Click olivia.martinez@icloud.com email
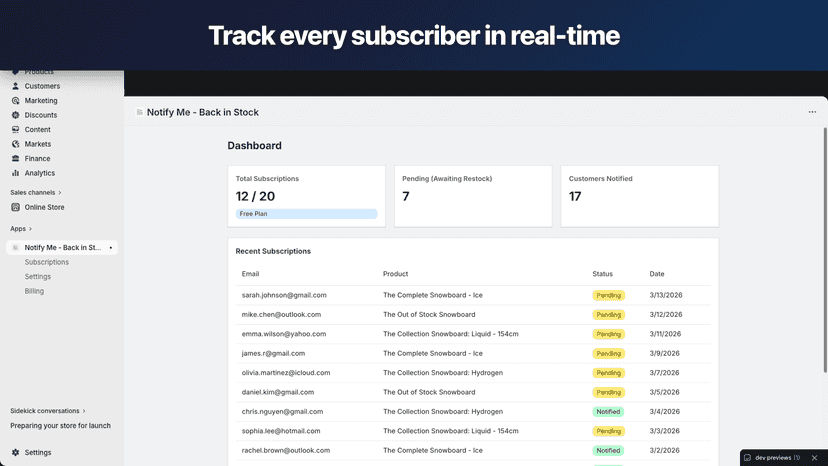Viewport: 828px width, 466px height. click(286, 373)
